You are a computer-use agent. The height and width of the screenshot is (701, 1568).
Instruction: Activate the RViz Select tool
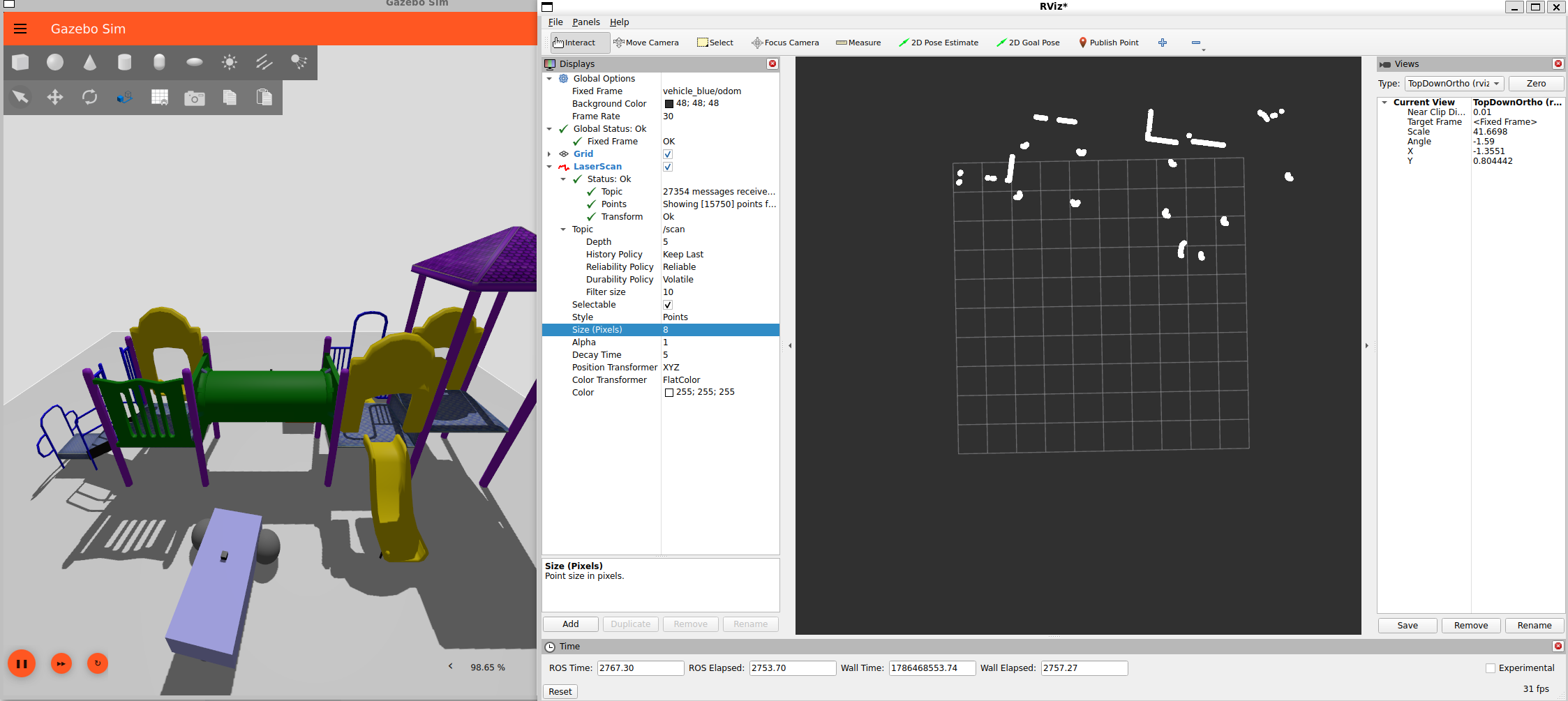point(715,43)
